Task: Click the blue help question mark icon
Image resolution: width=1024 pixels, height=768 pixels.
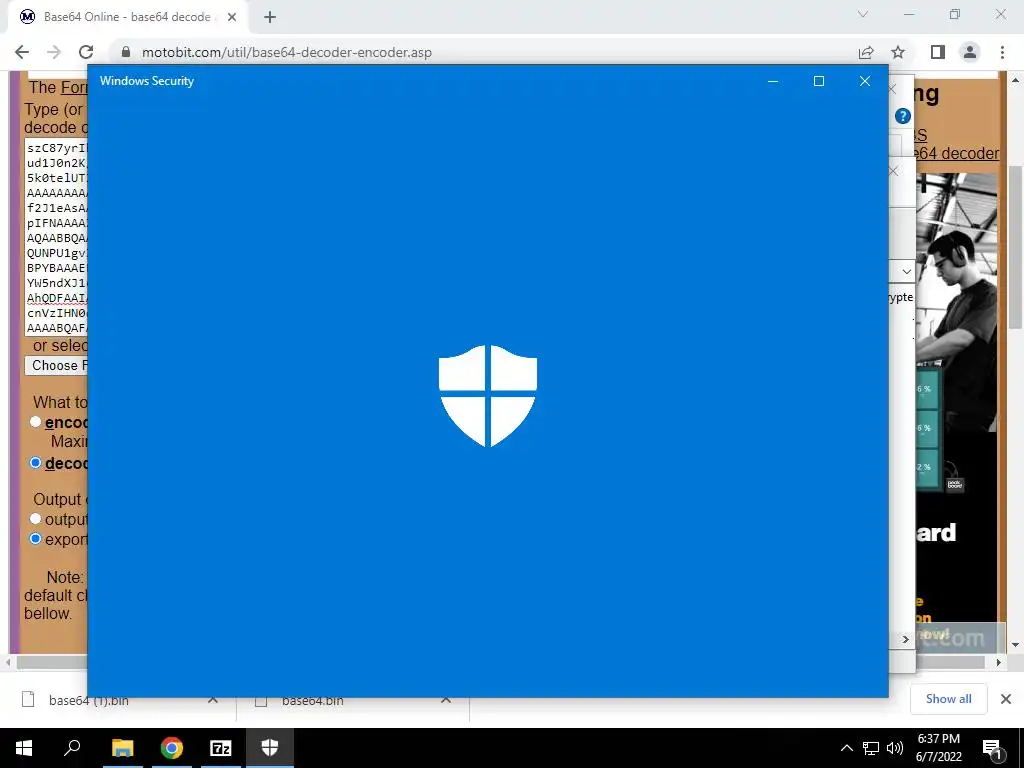Action: coord(903,116)
